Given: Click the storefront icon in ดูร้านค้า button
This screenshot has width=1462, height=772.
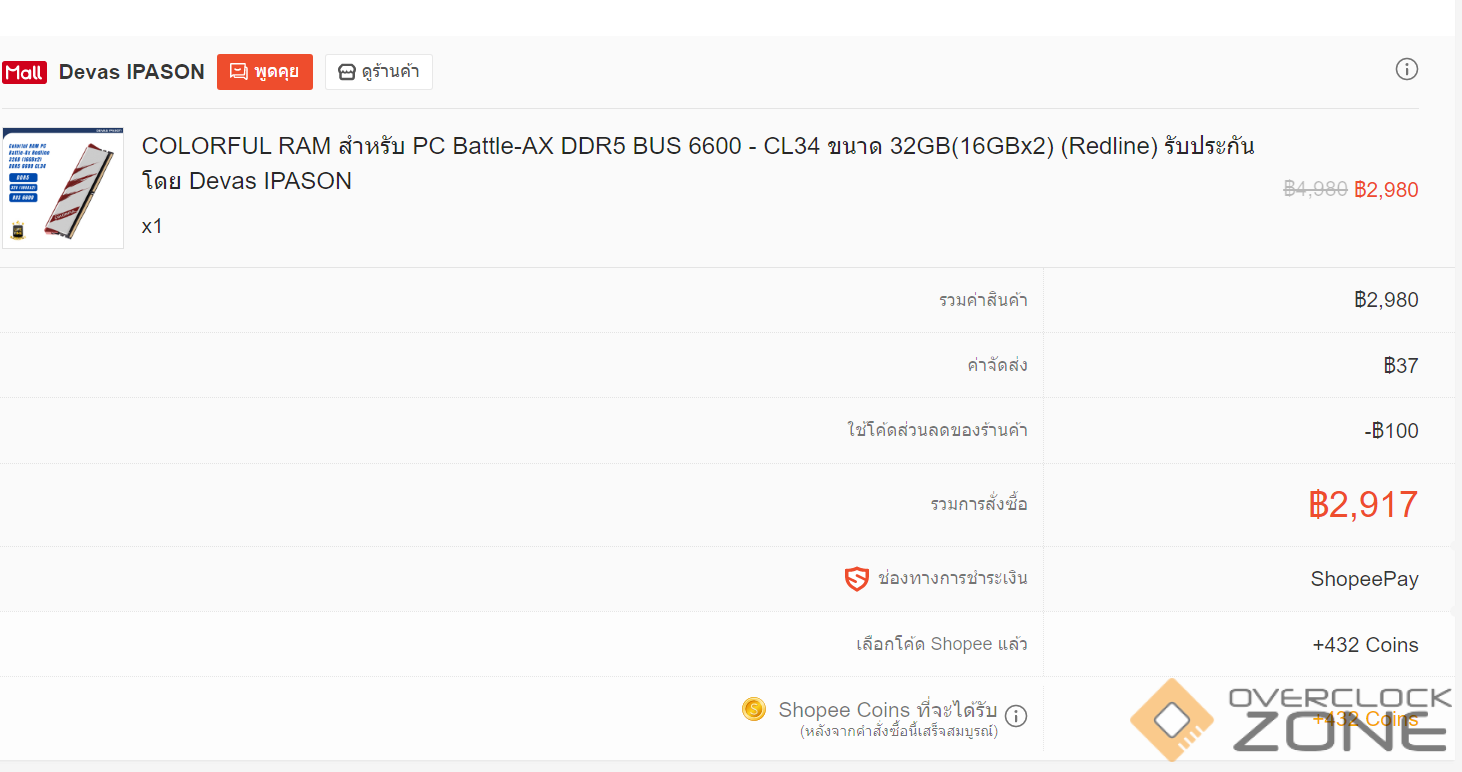Looking at the screenshot, I should [347, 72].
